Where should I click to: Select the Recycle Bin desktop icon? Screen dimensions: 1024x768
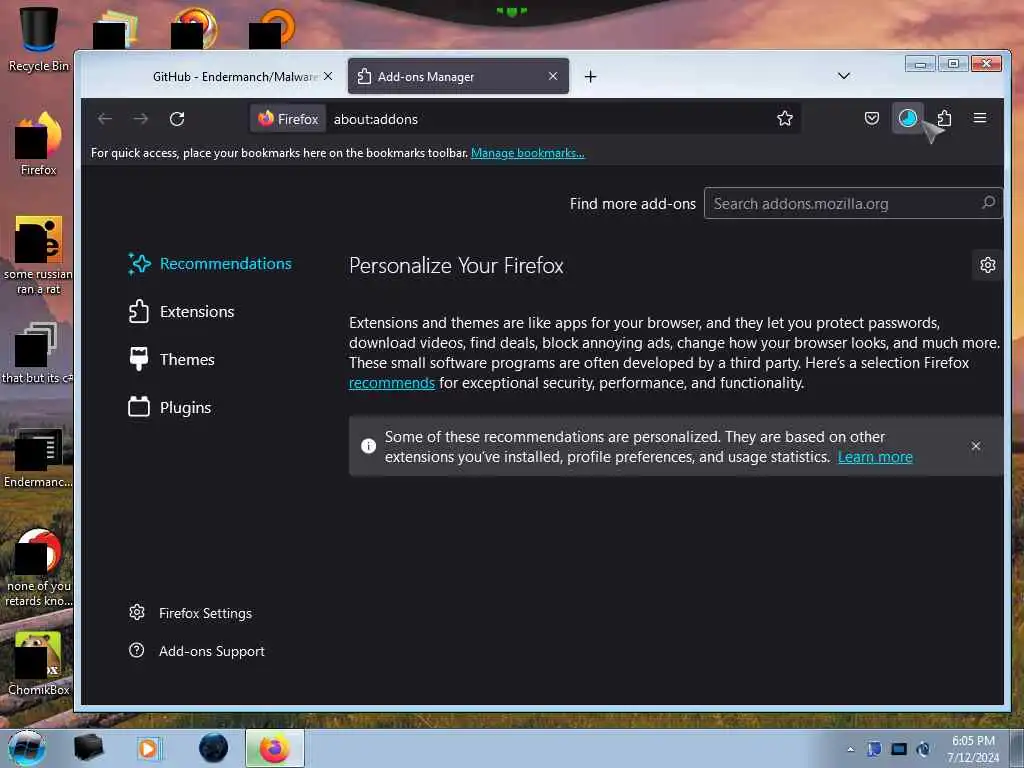pyautogui.click(x=39, y=39)
